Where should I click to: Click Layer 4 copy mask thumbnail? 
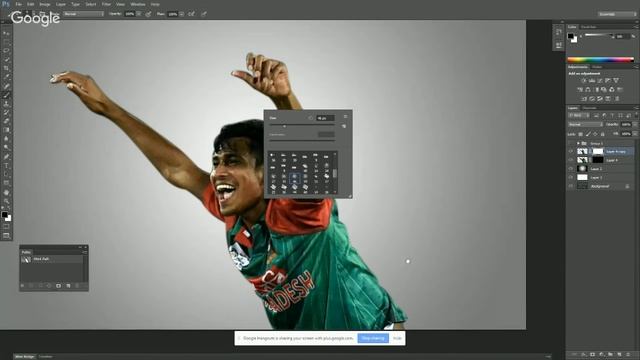click(x=598, y=151)
